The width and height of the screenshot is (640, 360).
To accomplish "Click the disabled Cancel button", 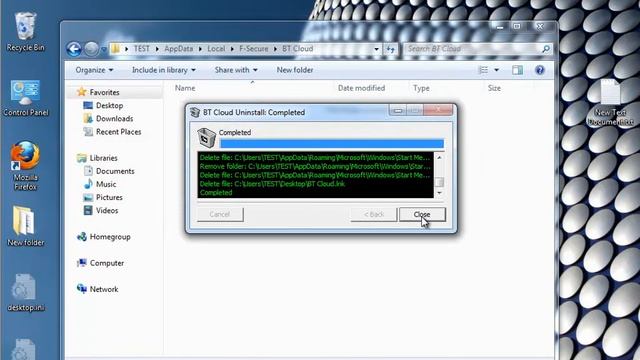I will coord(220,214).
